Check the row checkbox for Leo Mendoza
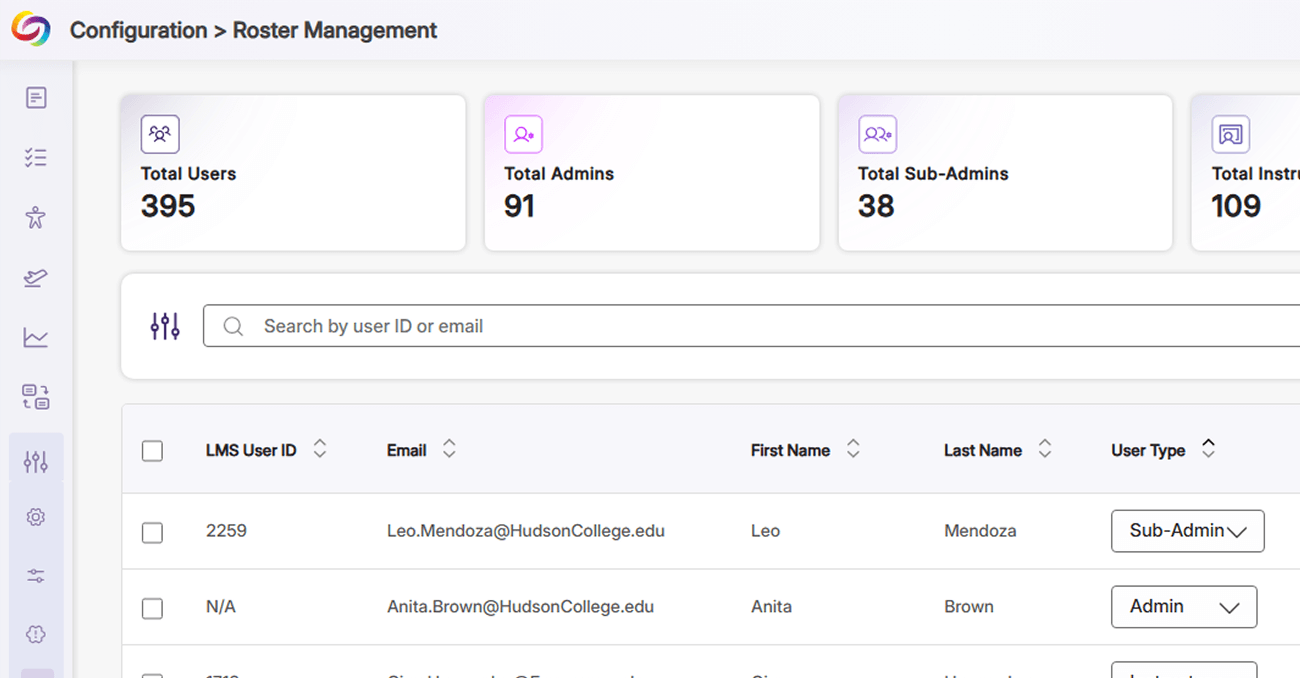This screenshot has height=678, width=1300. [152, 532]
